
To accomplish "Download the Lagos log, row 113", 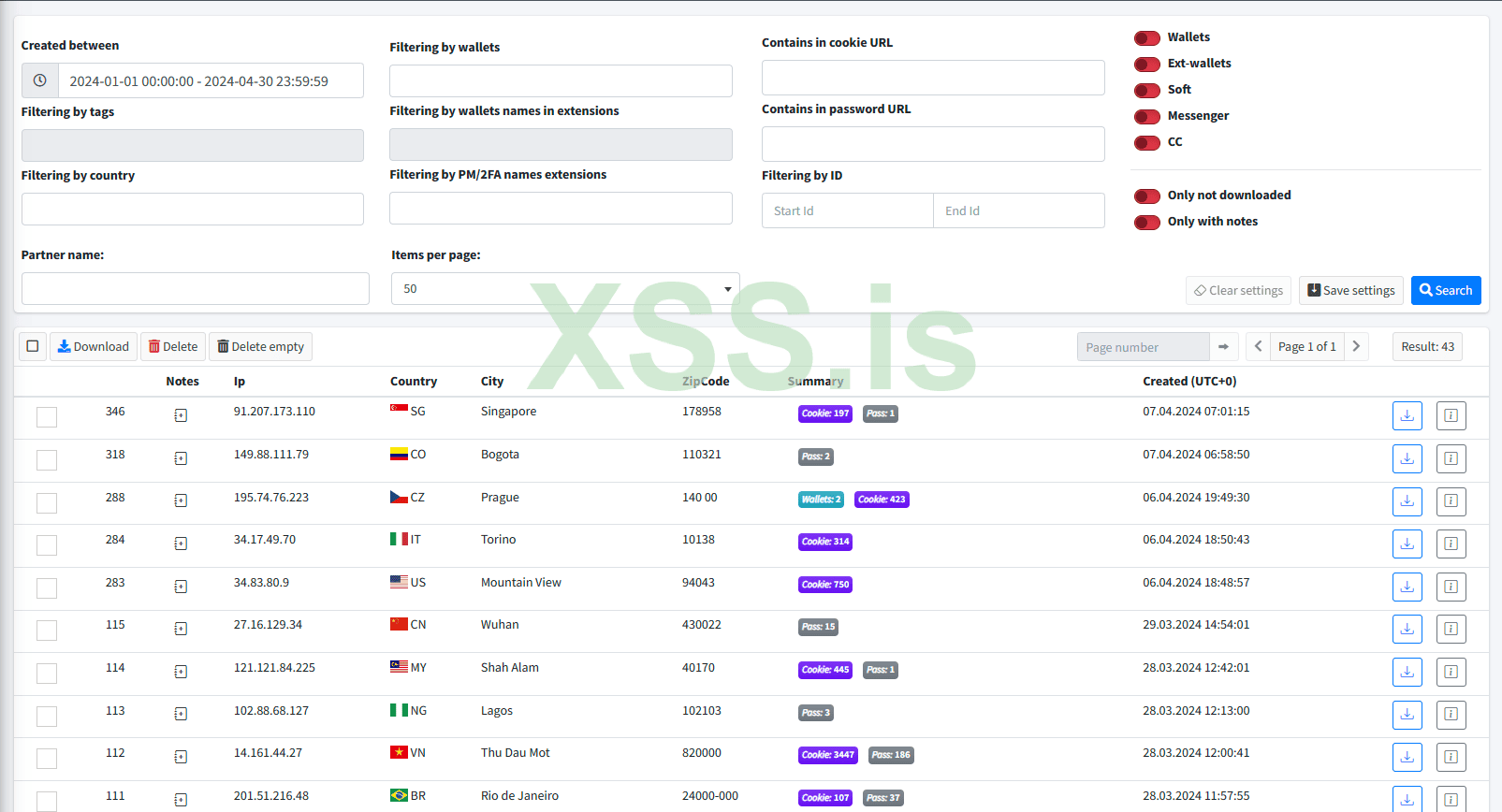I will pos(1407,715).
